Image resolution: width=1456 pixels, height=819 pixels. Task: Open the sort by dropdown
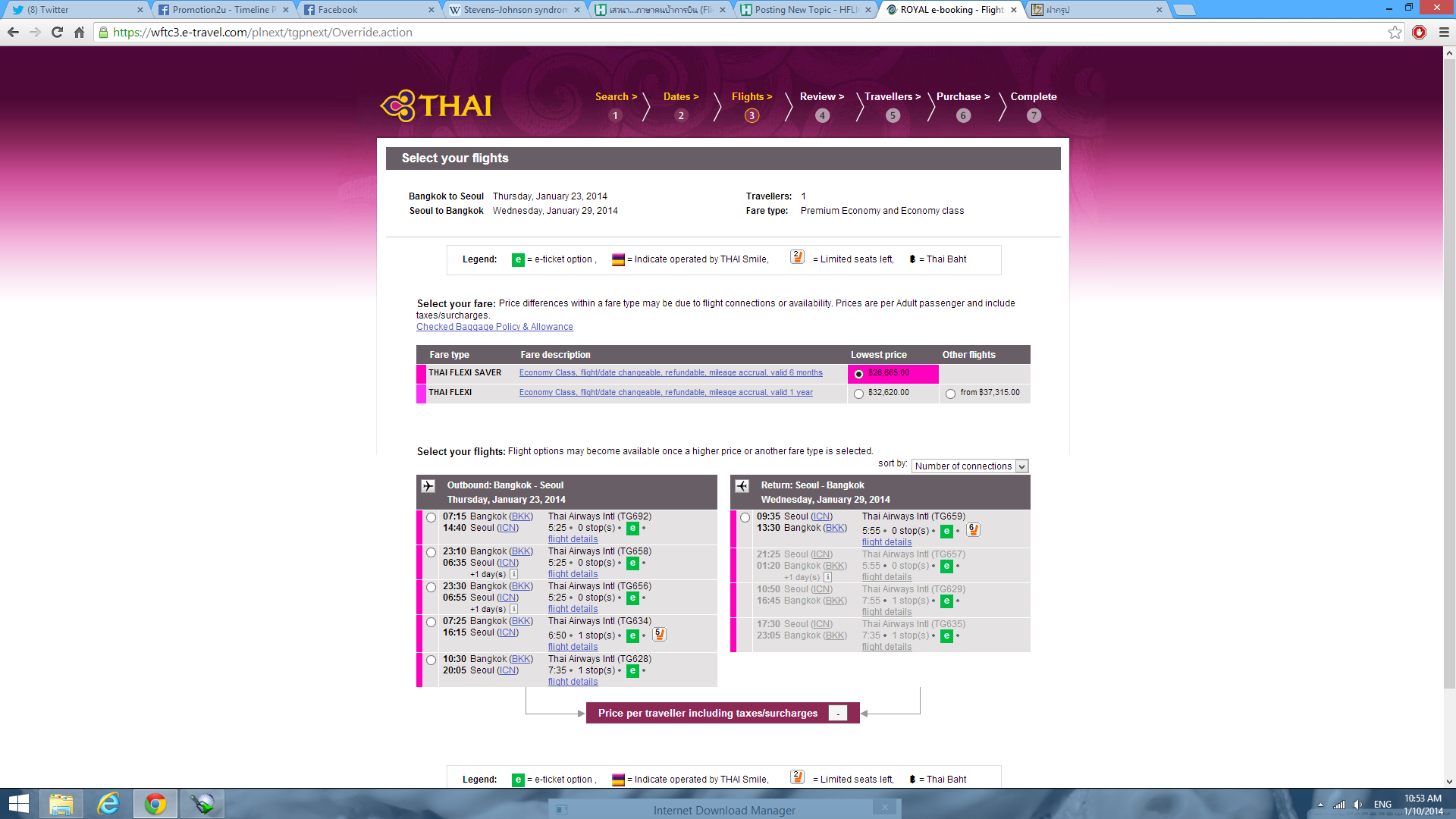pos(970,466)
